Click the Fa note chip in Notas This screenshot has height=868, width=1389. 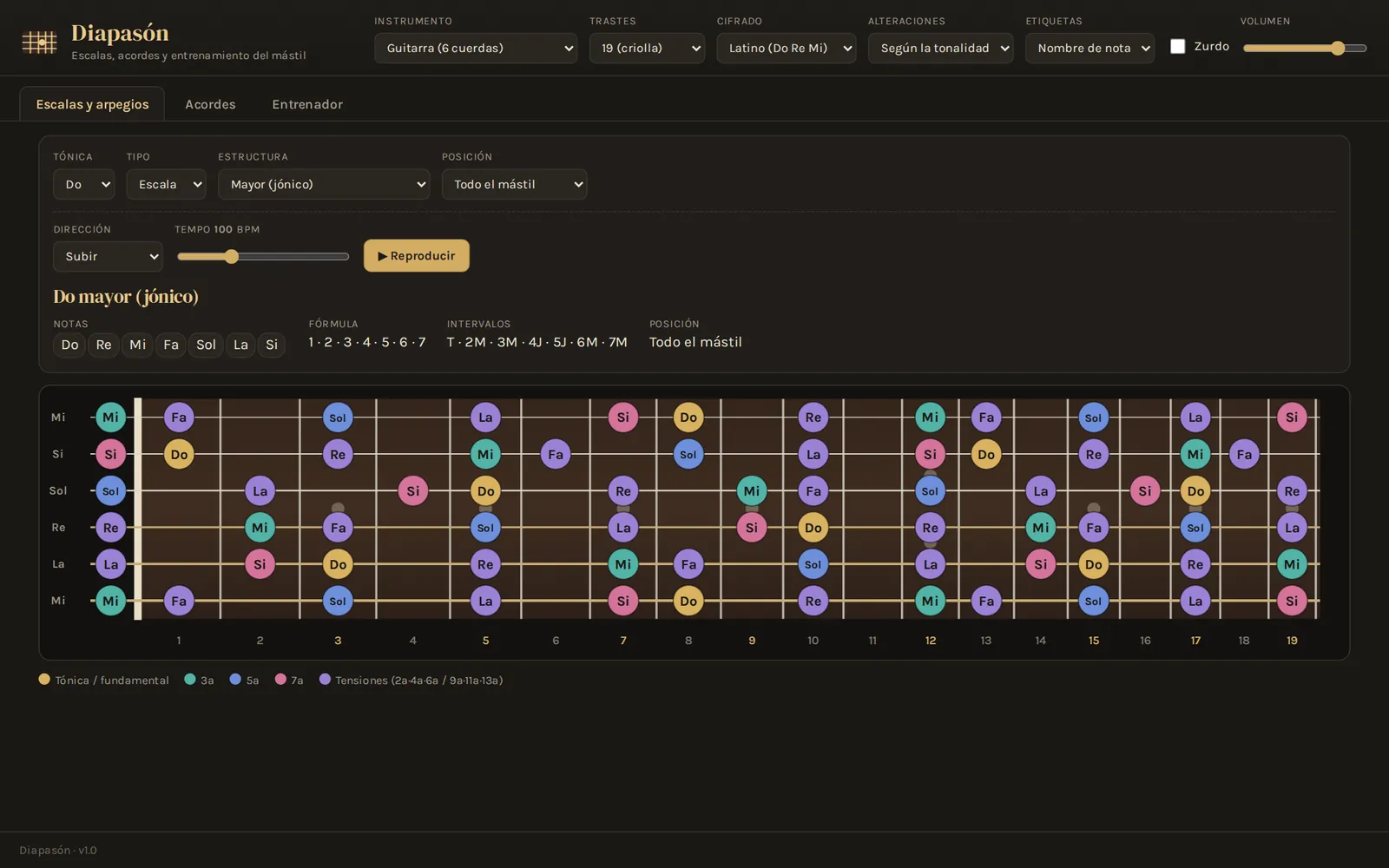(171, 345)
